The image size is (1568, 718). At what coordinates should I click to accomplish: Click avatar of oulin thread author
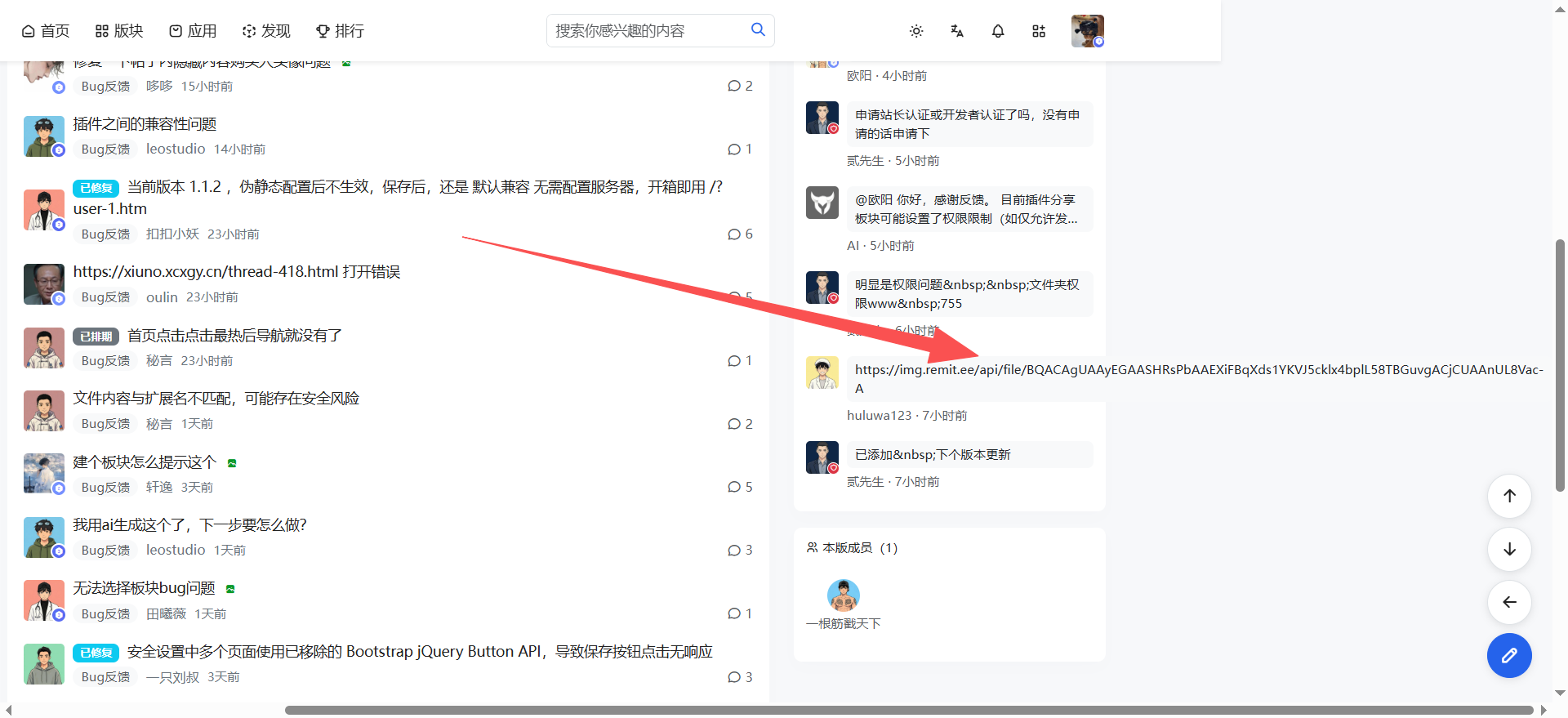[44, 283]
